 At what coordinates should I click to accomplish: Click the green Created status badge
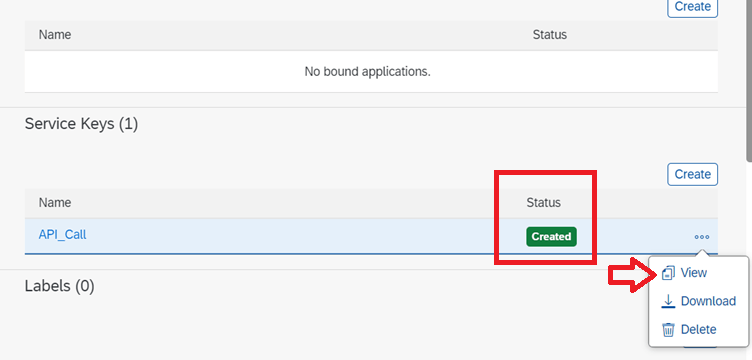(x=551, y=237)
